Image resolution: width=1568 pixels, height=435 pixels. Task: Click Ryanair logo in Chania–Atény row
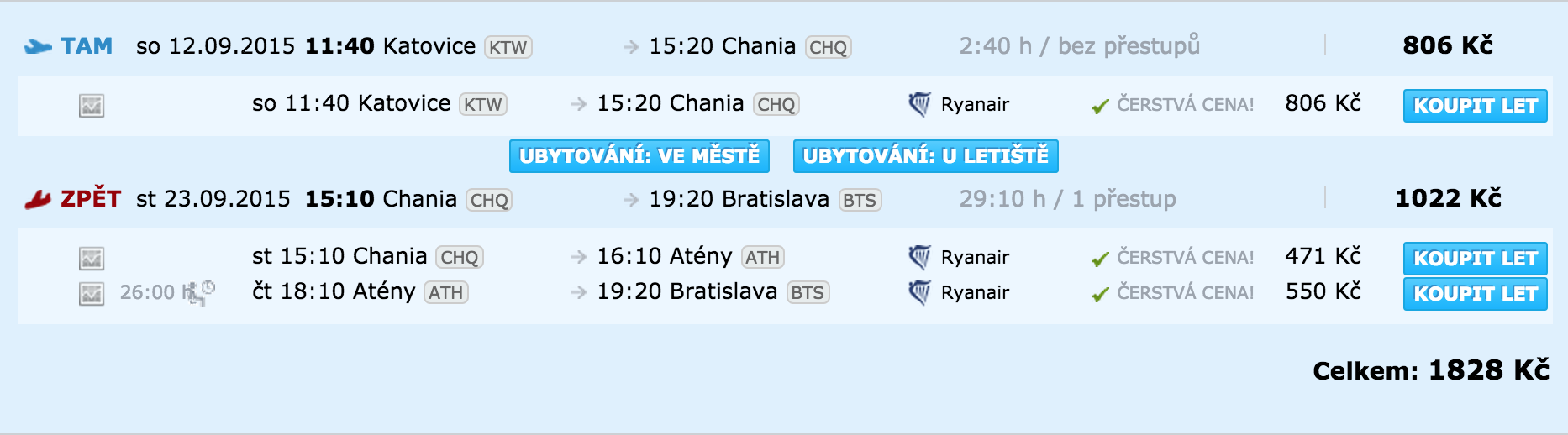click(919, 258)
